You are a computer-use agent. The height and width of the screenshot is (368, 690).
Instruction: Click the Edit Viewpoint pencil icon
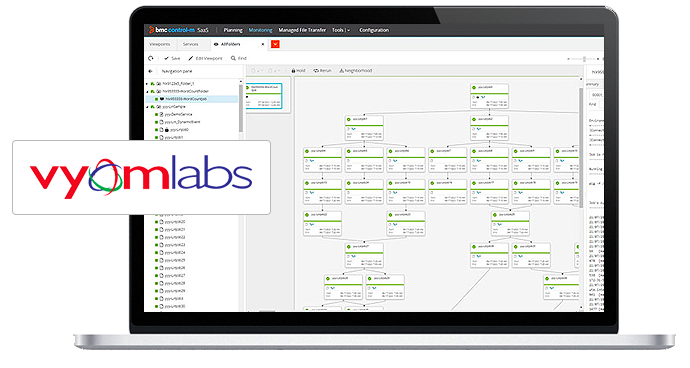point(191,58)
